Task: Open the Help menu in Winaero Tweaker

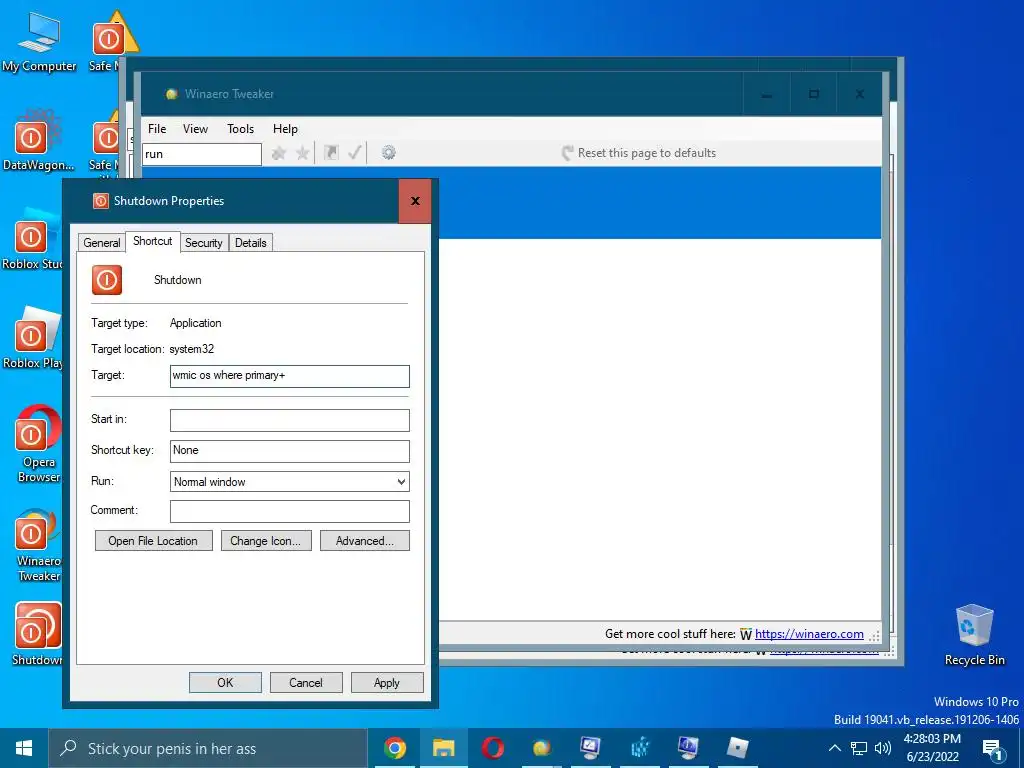Action: pyautogui.click(x=285, y=129)
